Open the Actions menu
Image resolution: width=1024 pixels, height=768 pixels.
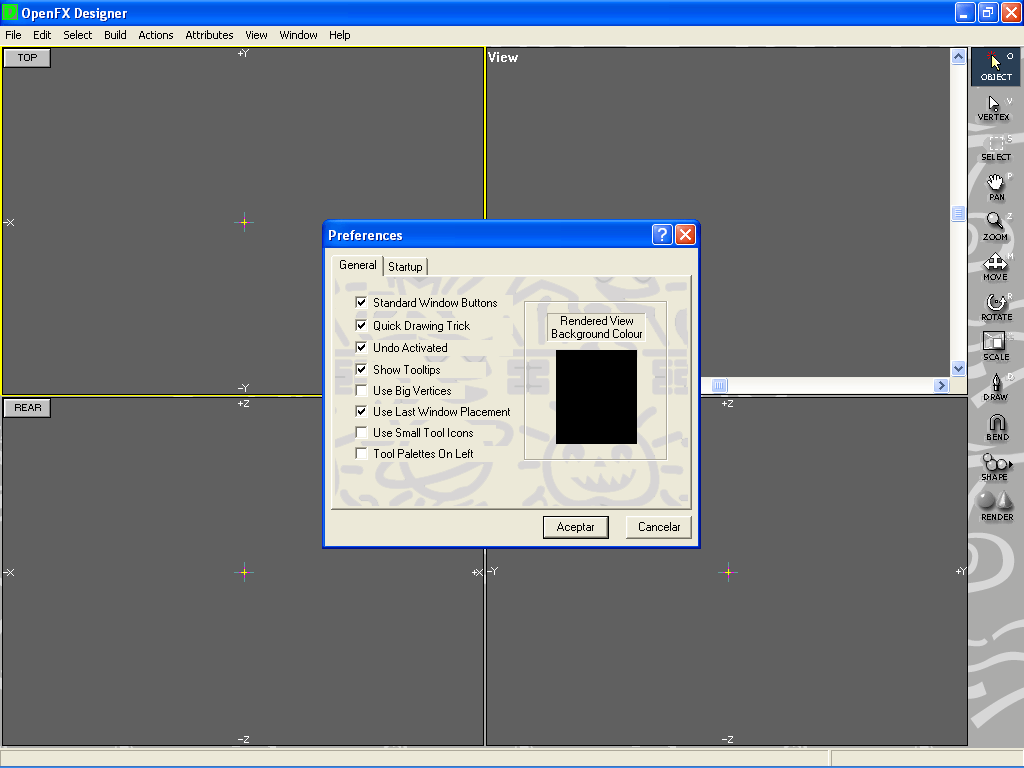point(155,35)
